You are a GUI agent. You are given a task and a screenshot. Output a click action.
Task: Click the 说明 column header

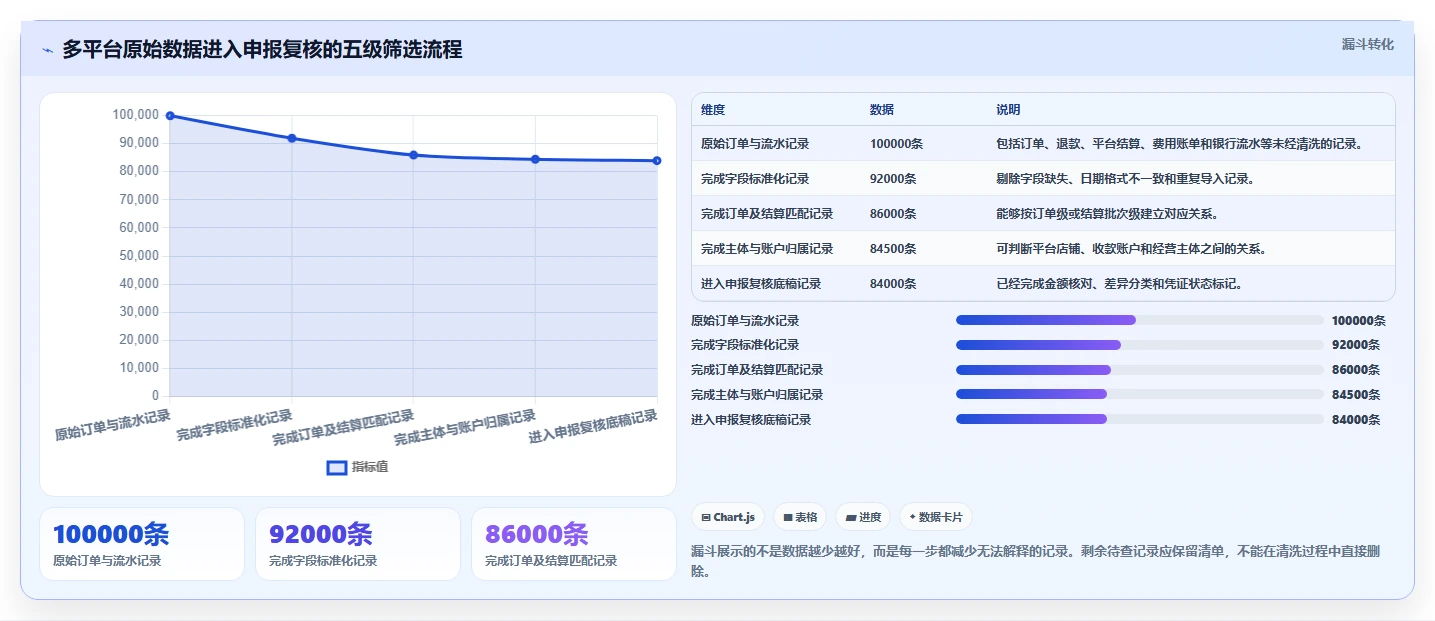[x=1008, y=109]
